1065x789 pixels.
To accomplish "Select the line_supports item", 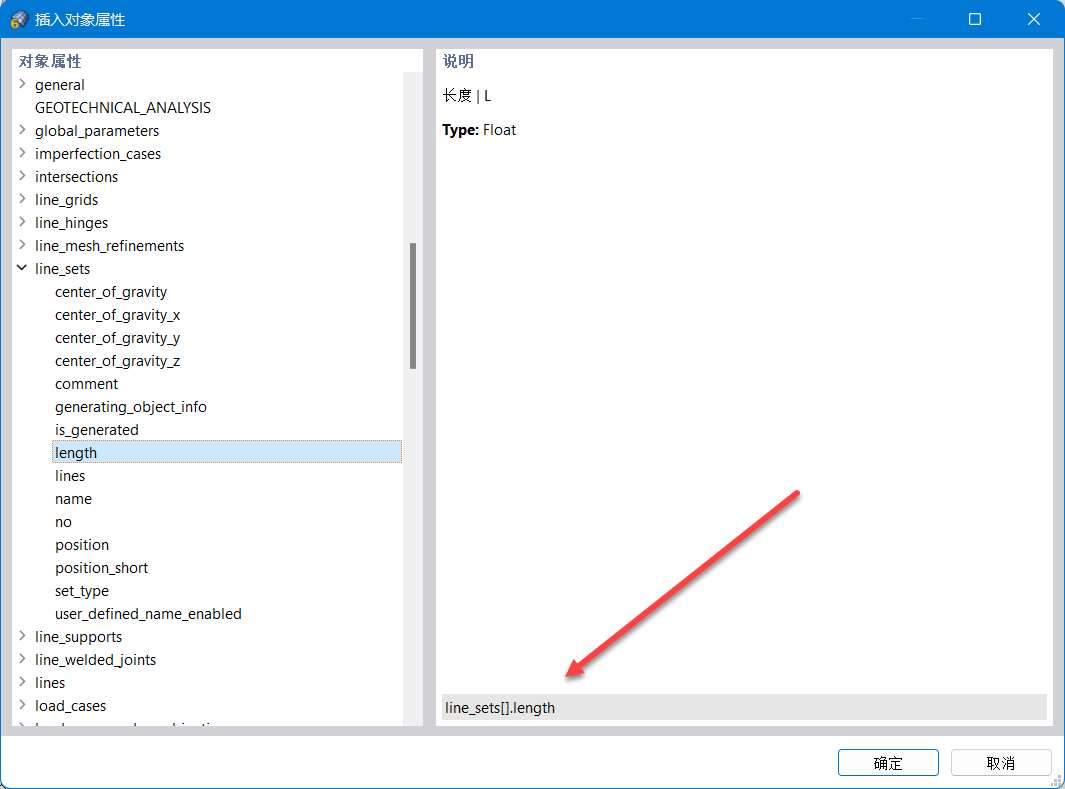I will (78, 637).
